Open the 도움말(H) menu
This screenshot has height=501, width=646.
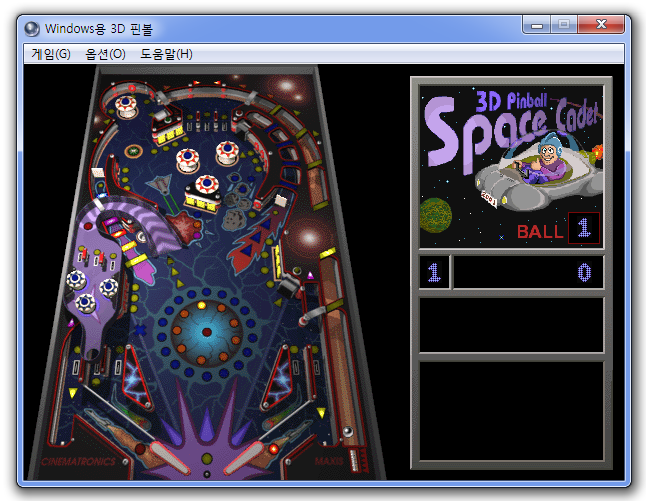point(166,54)
